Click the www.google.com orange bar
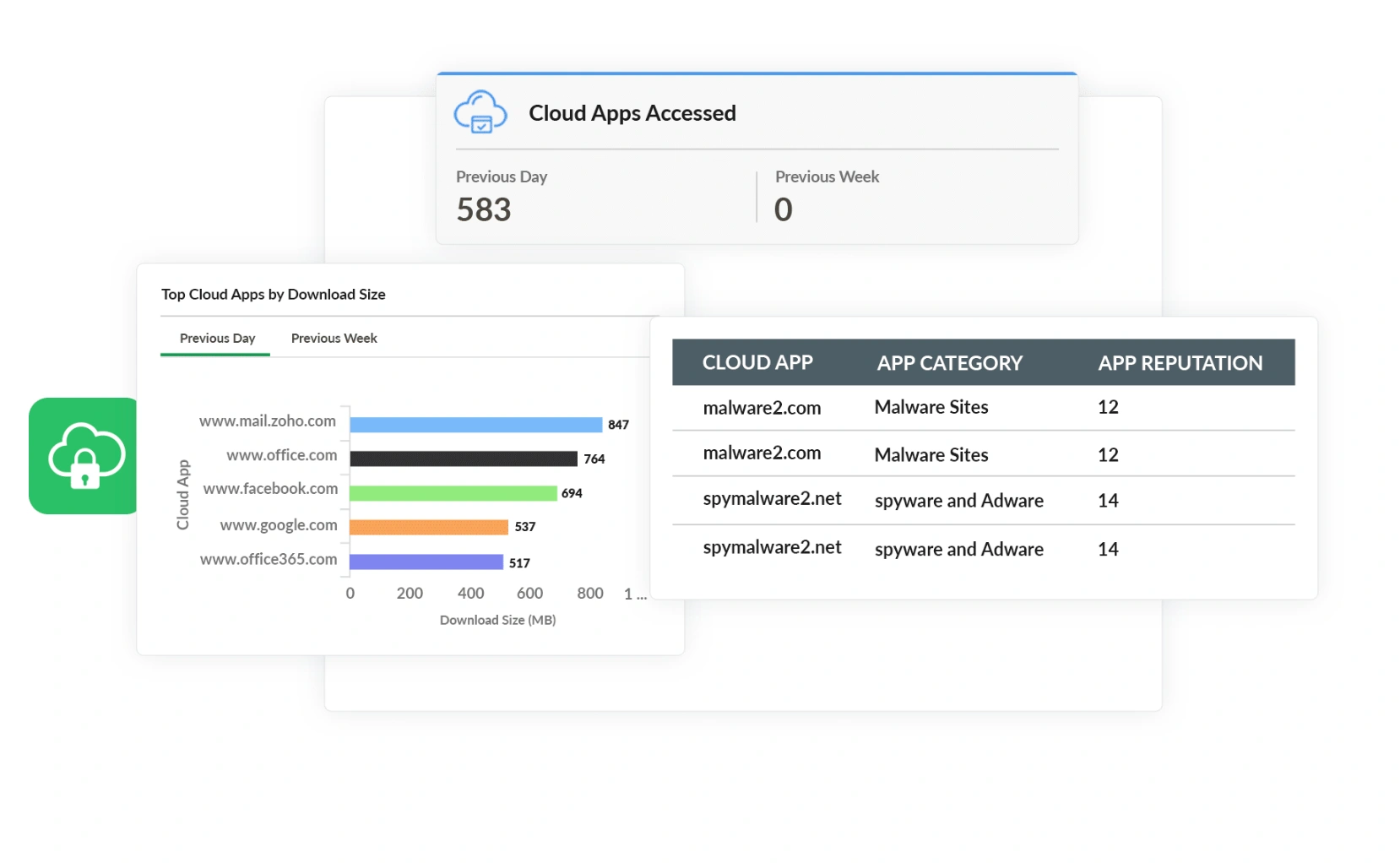This screenshot has width=1400, height=863. click(x=429, y=527)
